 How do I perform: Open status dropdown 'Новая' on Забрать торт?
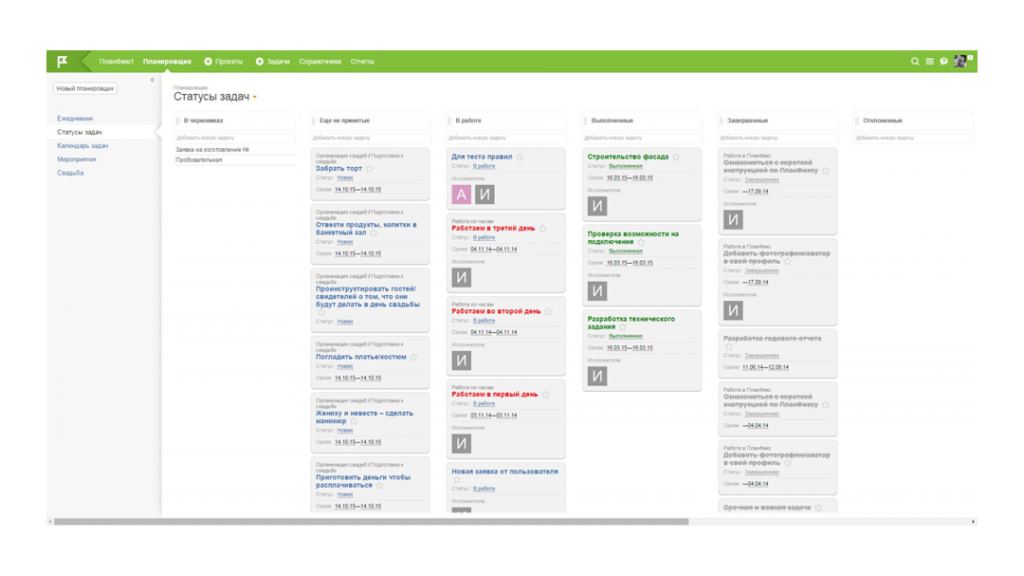[345, 178]
